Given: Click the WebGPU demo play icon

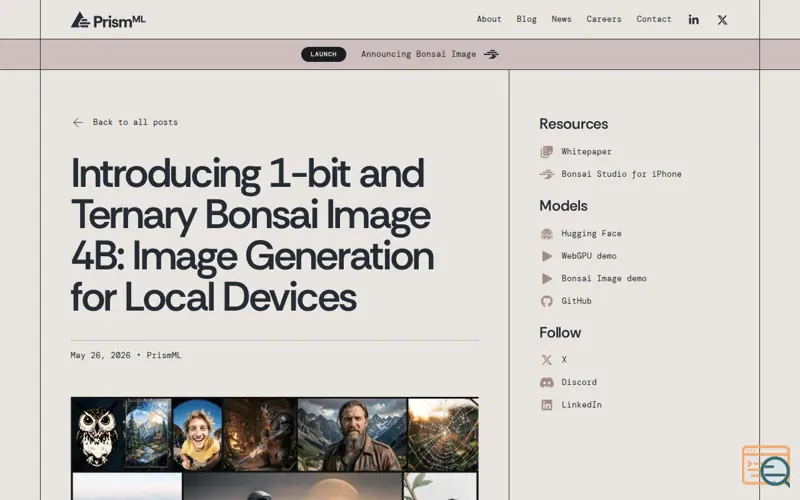Looking at the screenshot, I should (546, 256).
